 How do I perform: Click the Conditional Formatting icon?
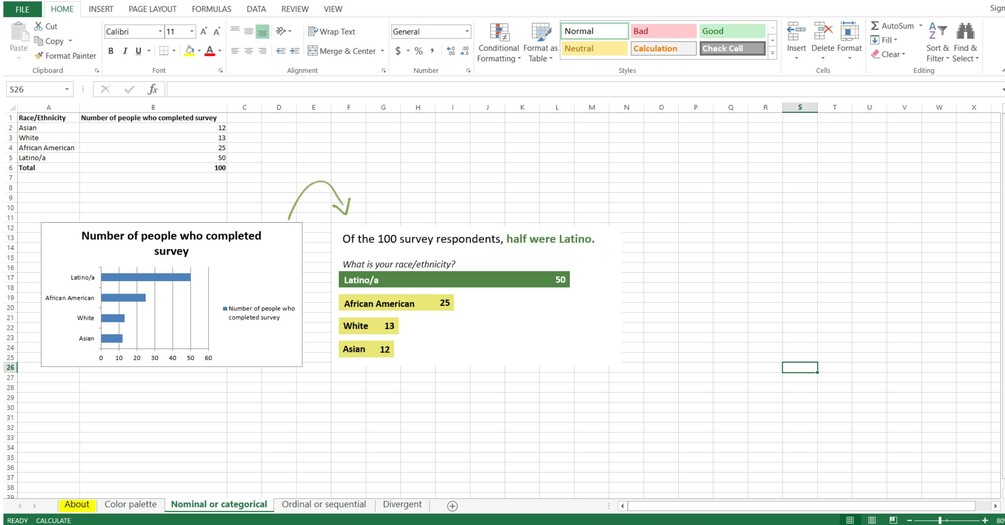(x=499, y=33)
